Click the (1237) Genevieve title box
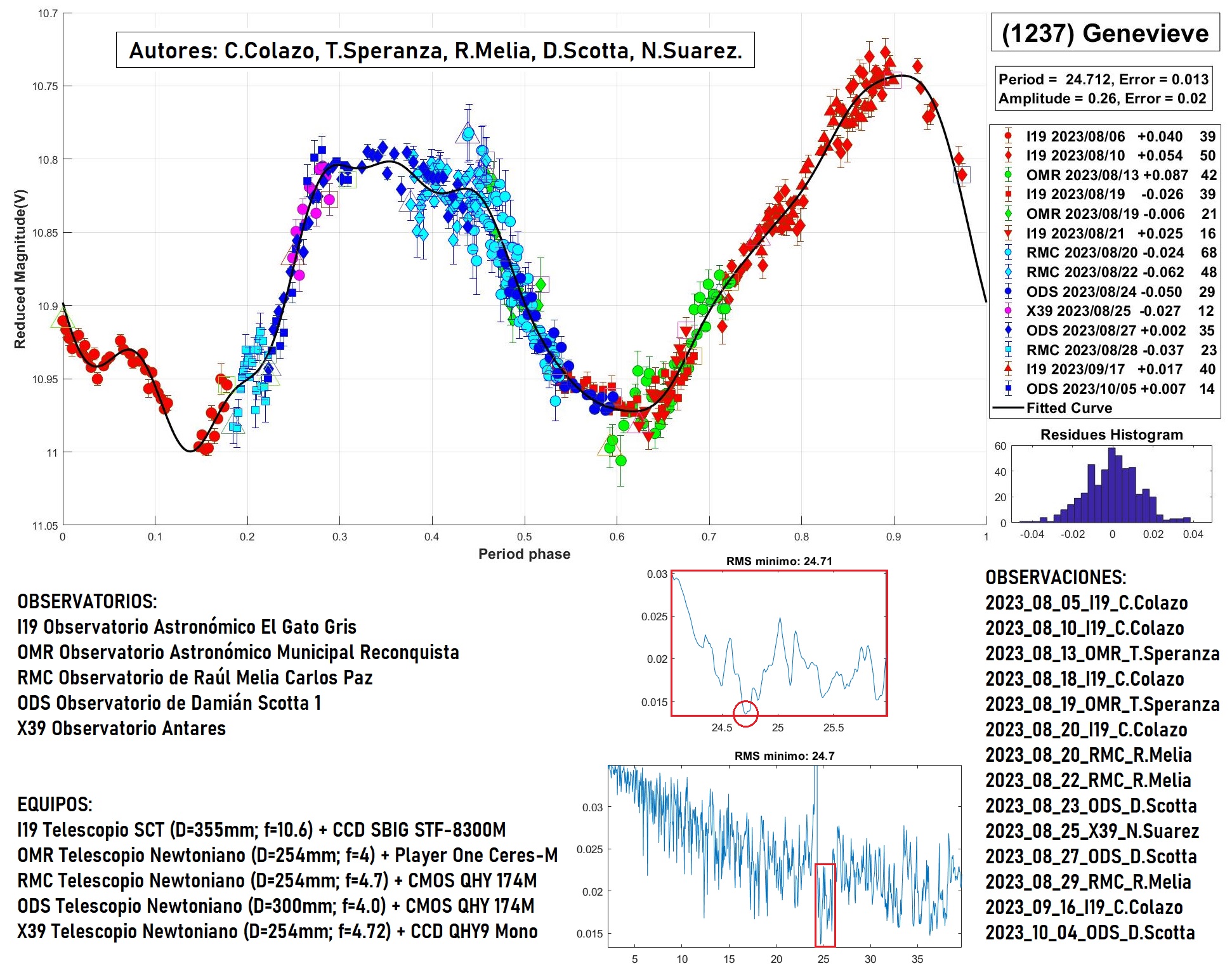 [x=1105, y=32]
